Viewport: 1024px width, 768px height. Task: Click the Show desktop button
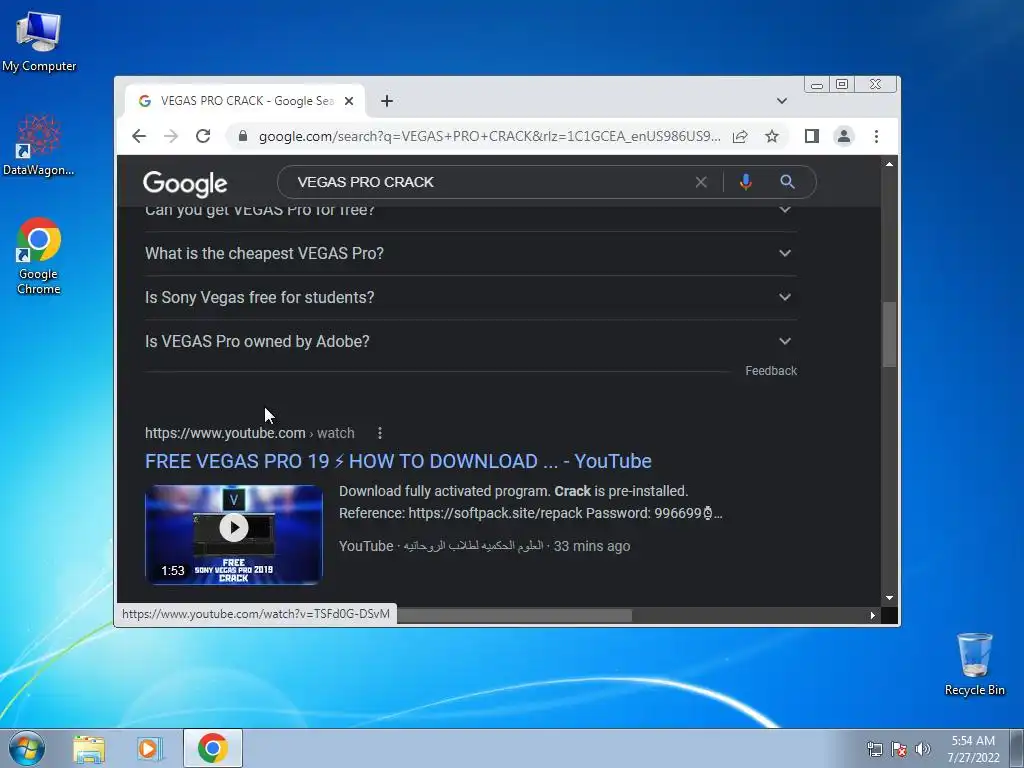(1017, 748)
